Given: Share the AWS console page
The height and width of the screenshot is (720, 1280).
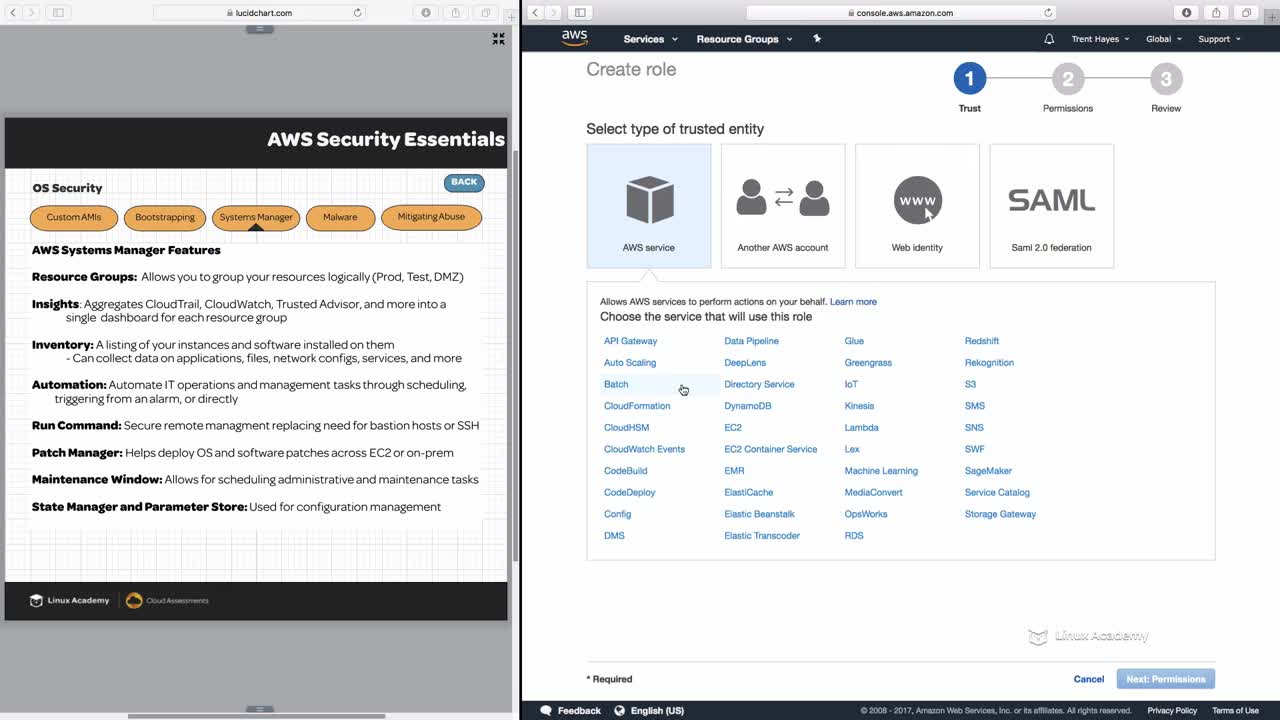Looking at the screenshot, I should point(1216,13).
